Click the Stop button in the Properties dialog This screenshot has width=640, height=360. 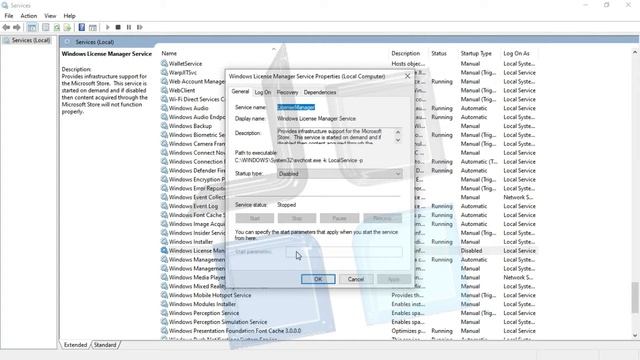pyautogui.click(x=297, y=218)
